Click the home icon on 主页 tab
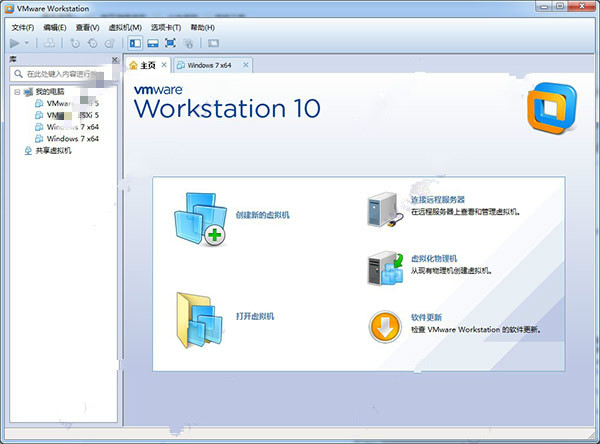Image resolution: width=600 pixels, height=444 pixels. tap(133, 65)
